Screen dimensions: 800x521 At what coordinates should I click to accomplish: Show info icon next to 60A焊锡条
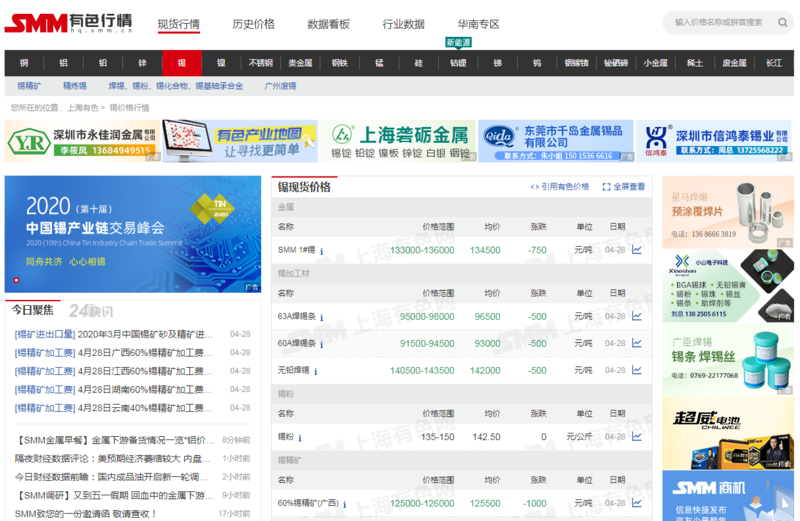click(321, 344)
